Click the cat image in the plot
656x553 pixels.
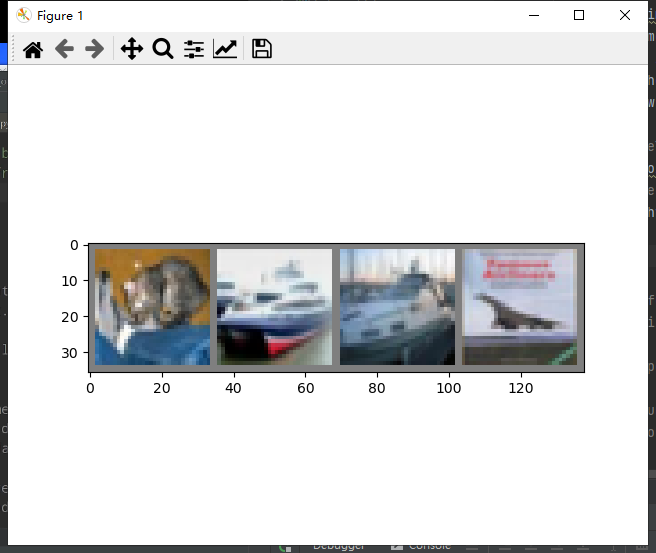click(152, 307)
